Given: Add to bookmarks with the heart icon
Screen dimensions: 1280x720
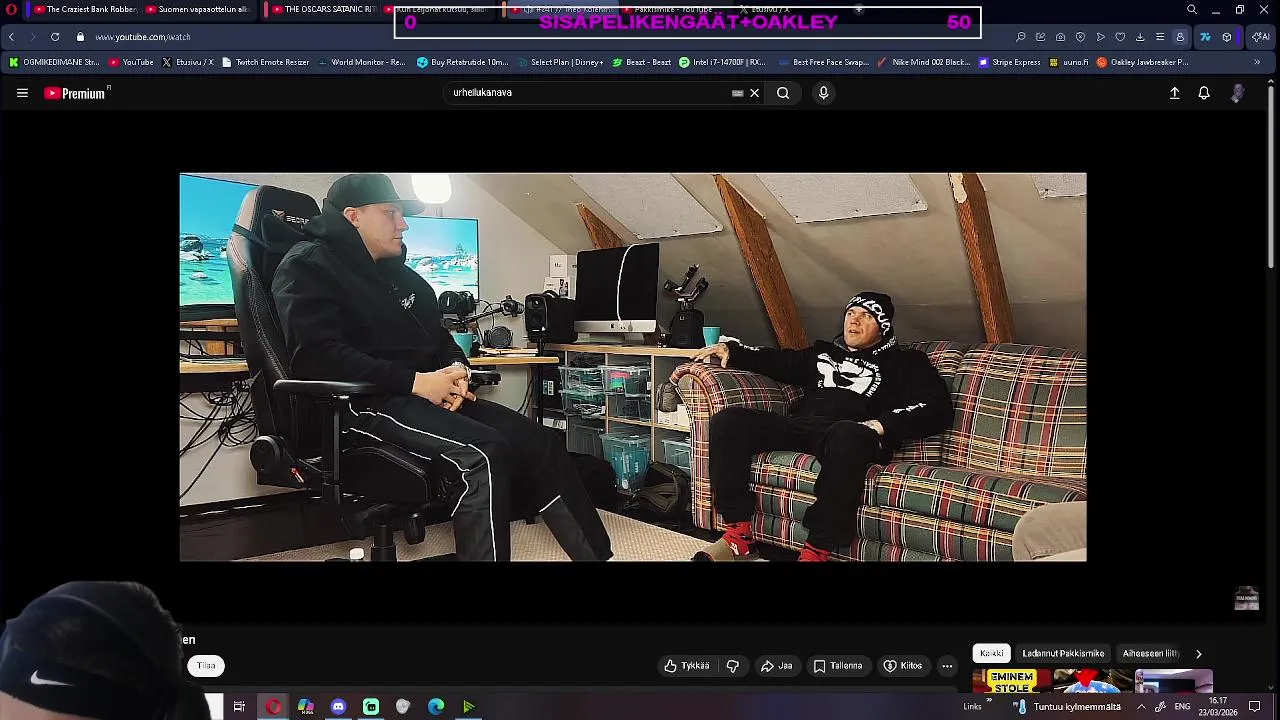Looking at the screenshot, I should [x=1120, y=37].
